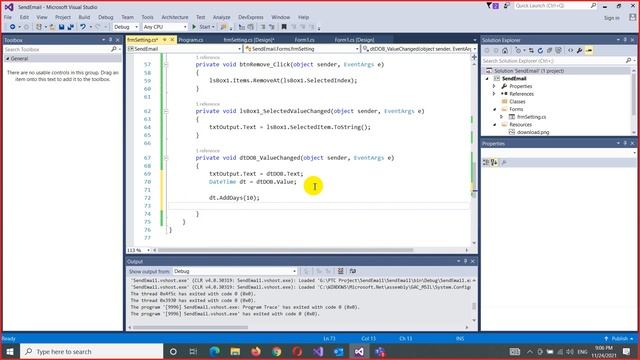Click the Toolbox search magnifier icon
The image size is (640, 360).
tap(113, 49)
